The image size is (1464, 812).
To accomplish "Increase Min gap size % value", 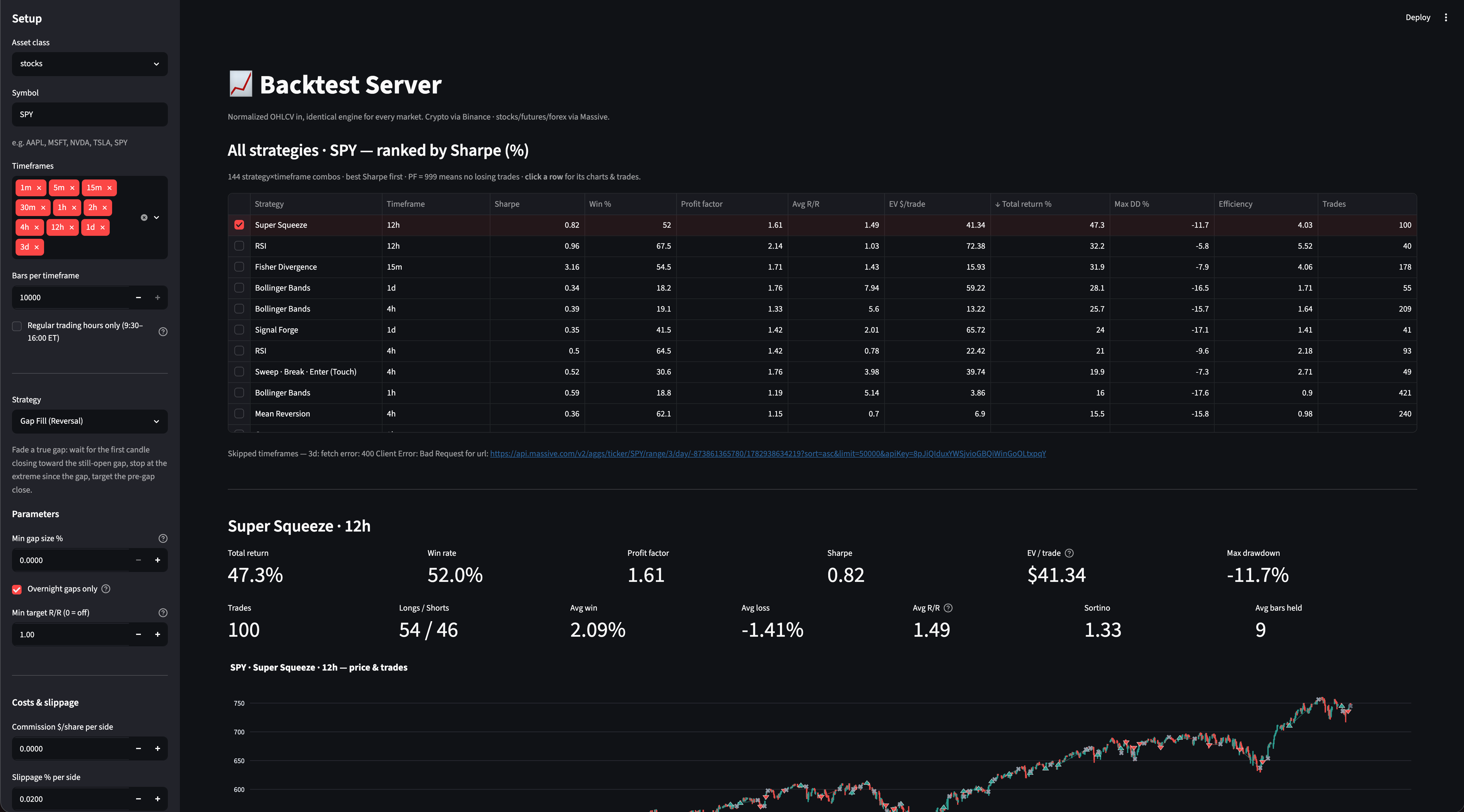I will coord(157,560).
